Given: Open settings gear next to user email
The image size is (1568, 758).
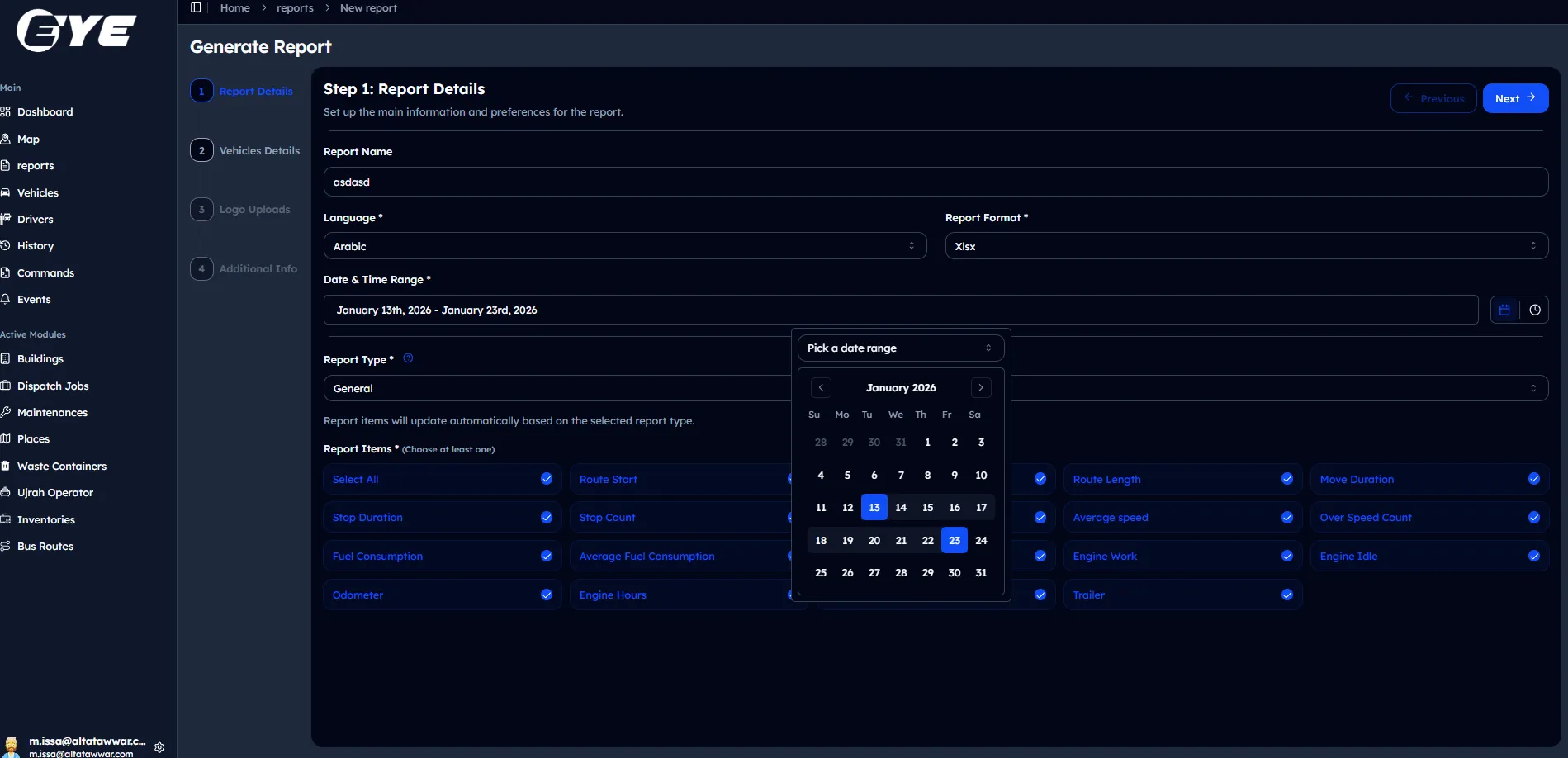Looking at the screenshot, I should click(159, 747).
